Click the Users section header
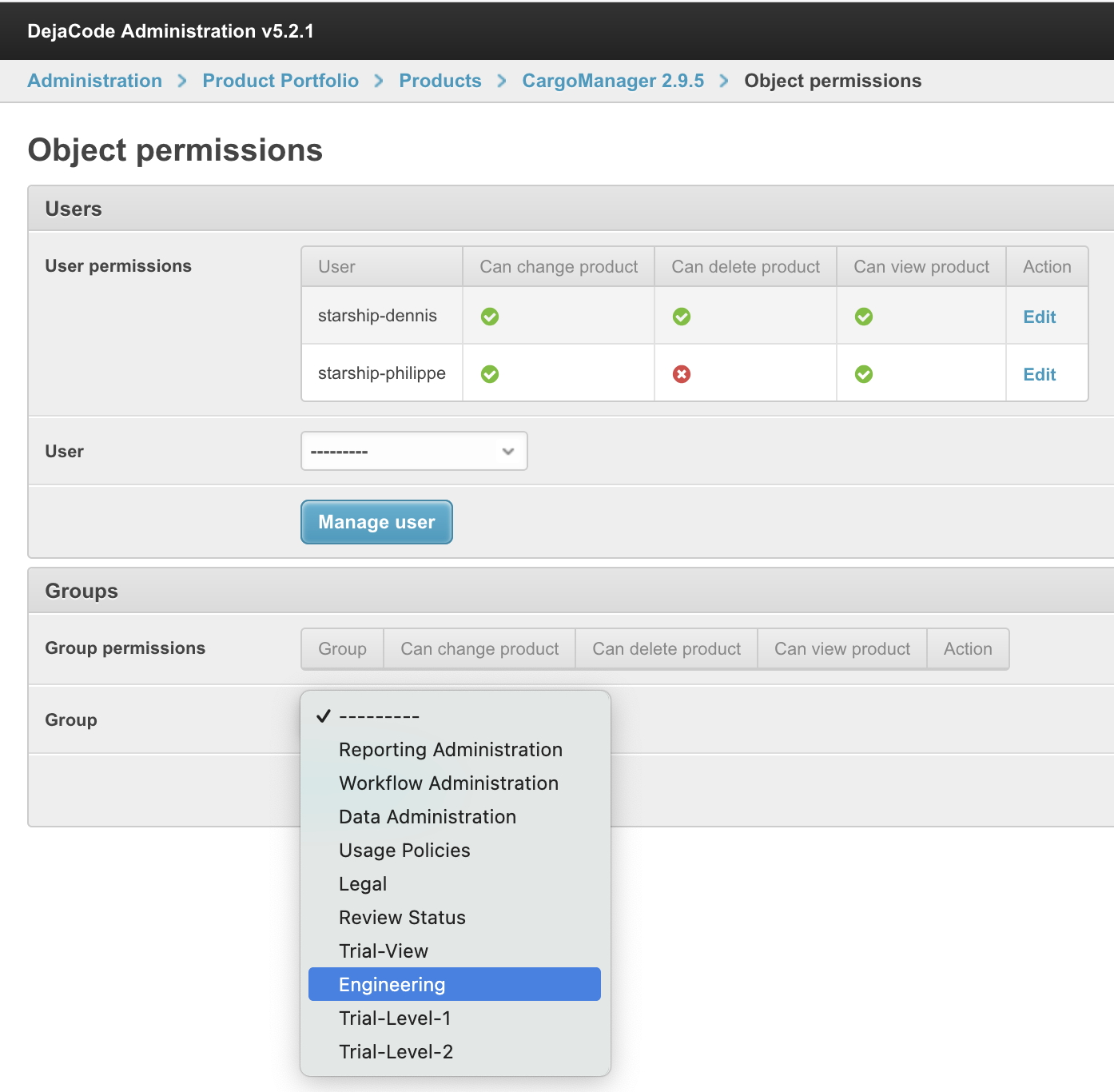 tap(571, 209)
